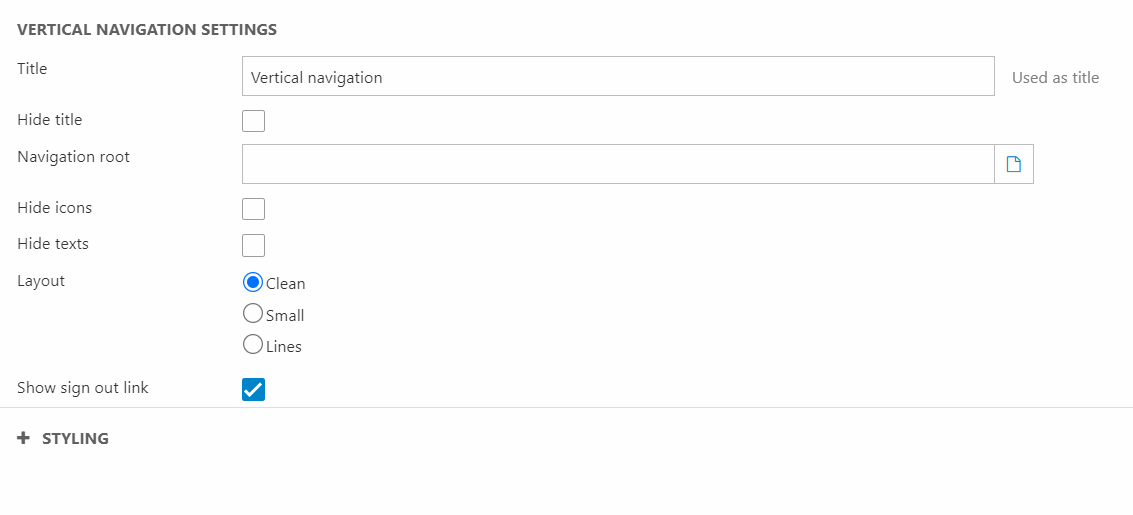1133x515 pixels.
Task: Click the "Hide icons" label text
Action: pyautogui.click(x=55, y=208)
